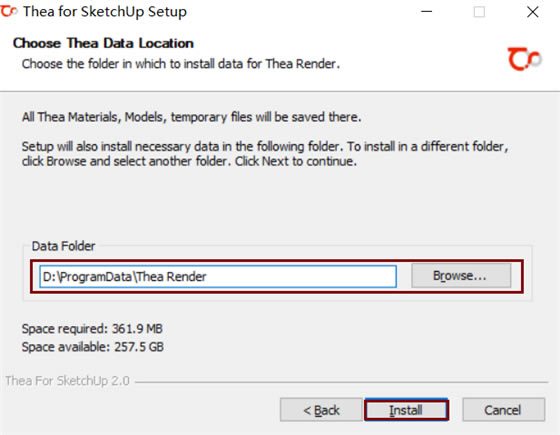Click the separator line beside the branding text
This screenshot has height=435, width=560.
pos(341,382)
